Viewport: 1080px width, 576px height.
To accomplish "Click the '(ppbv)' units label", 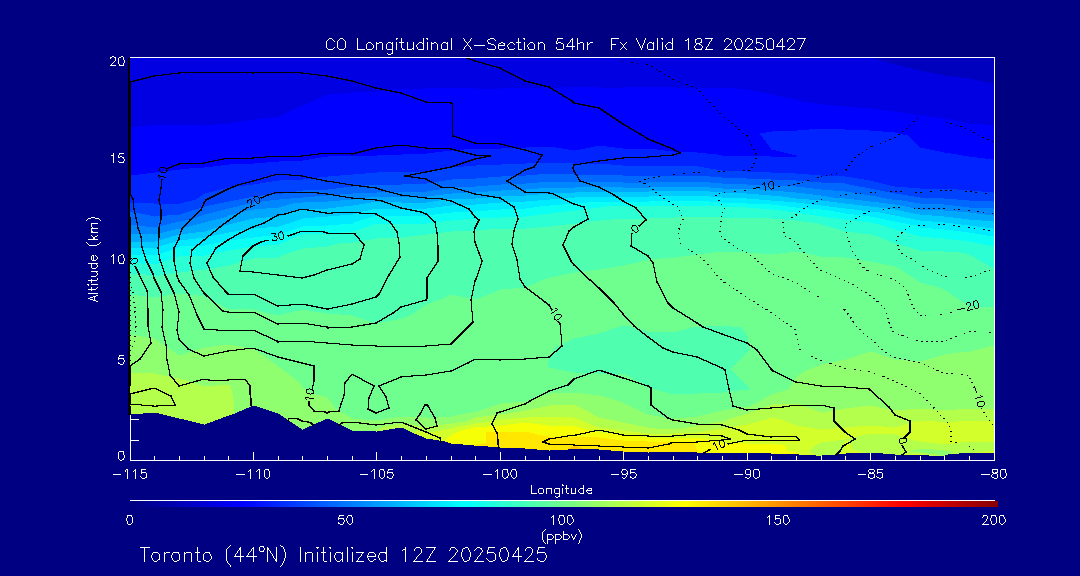I will (562, 536).
